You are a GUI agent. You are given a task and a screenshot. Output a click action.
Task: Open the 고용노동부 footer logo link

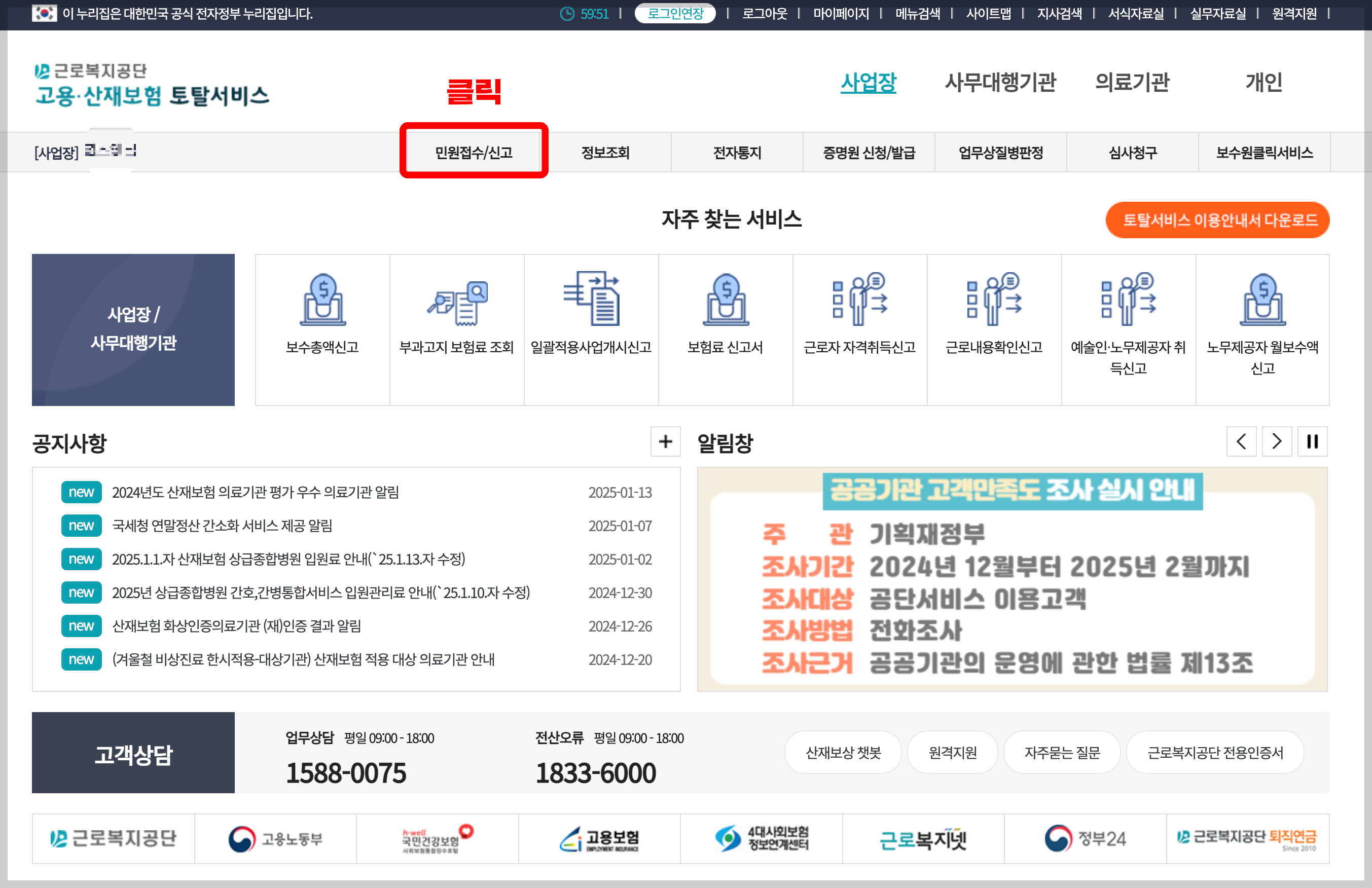click(275, 838)
